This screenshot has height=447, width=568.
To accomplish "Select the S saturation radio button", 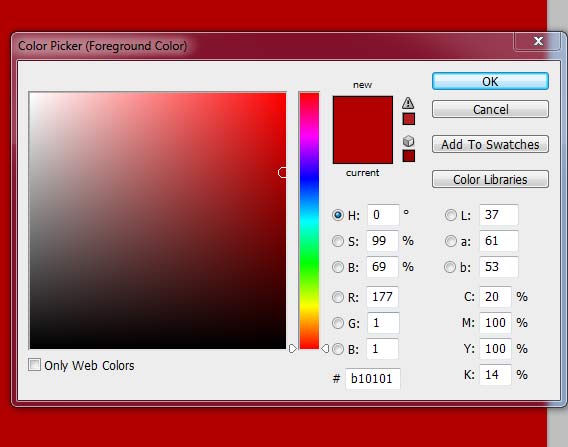I will click(x=338, y=241).
